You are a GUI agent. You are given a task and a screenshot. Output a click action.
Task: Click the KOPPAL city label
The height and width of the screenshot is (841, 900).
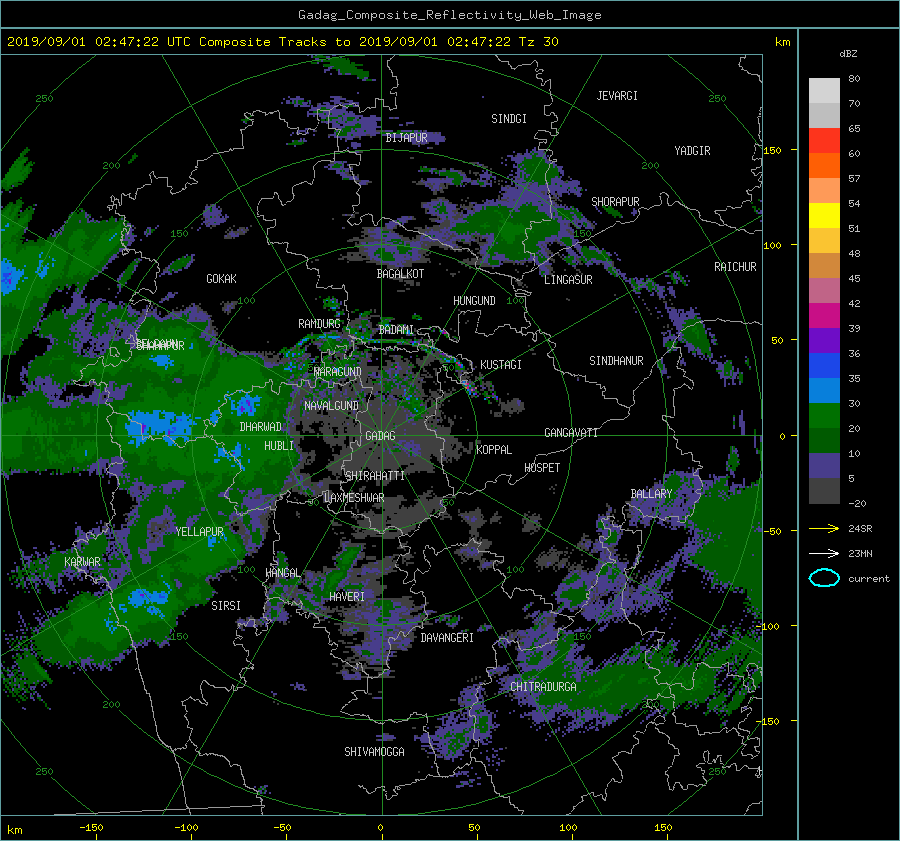pyautogui.click(x=494, y=450)
